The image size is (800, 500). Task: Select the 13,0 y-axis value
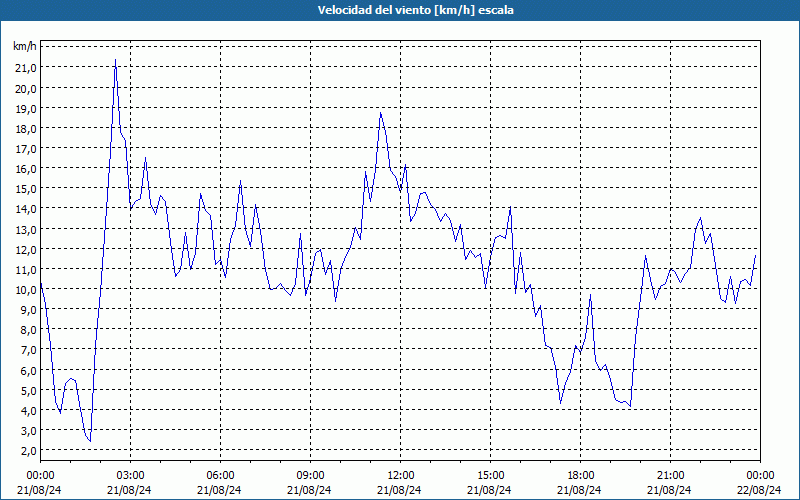tap(26, 230)
